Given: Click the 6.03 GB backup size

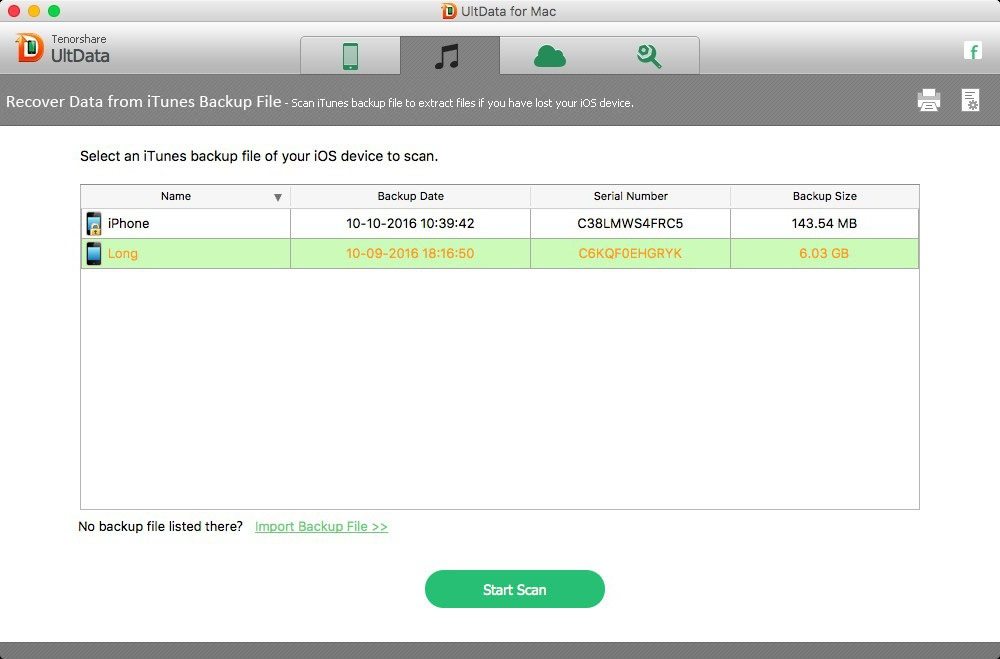Looking at the screenshot, I should [x=824, y=253].
